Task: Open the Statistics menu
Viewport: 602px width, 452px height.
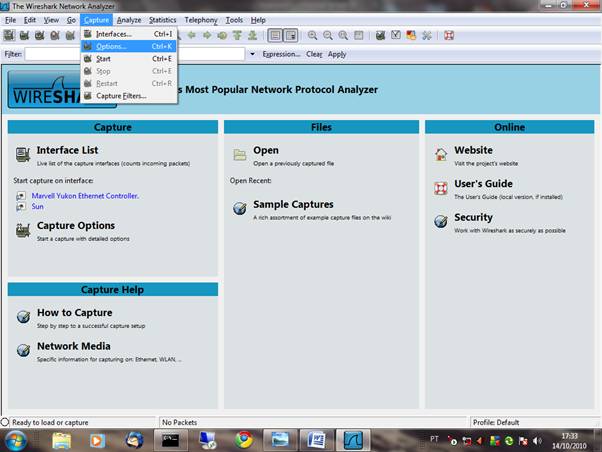Action: 162,20
